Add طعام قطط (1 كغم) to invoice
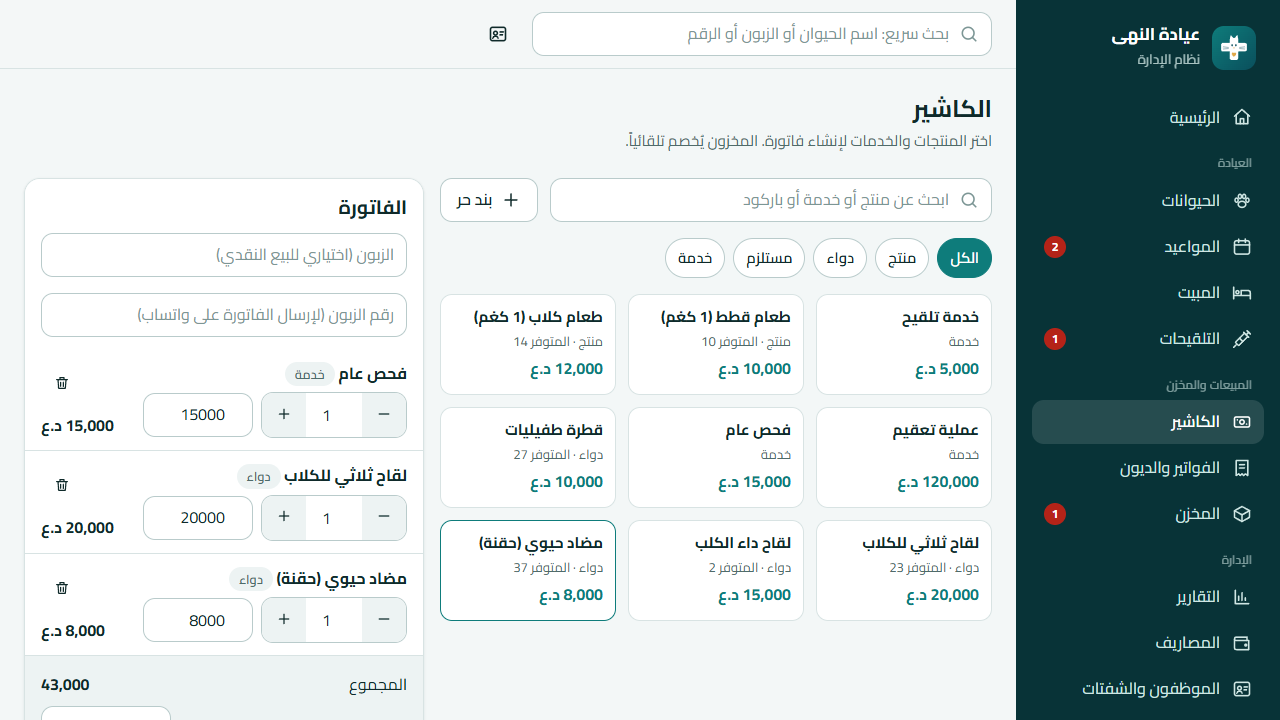This screenshot has height=720, width=1280. coord(716,345)
